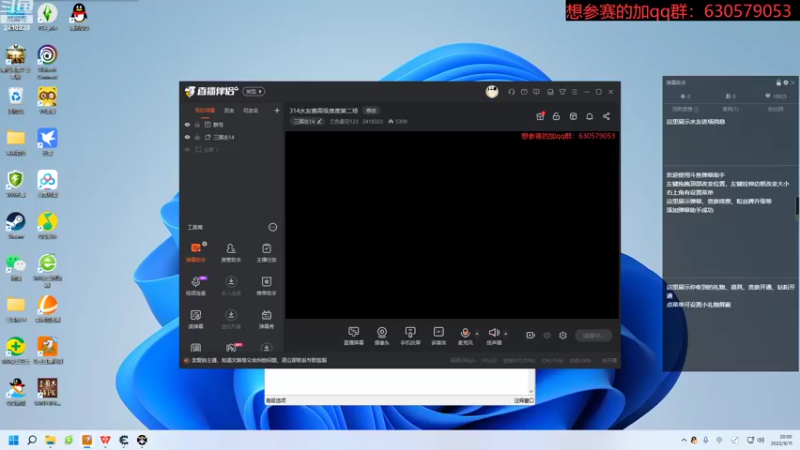This screenshot has width=800, height=450.
Task: Open settings gear in the 弹幕助手 window
Action: 786,83
